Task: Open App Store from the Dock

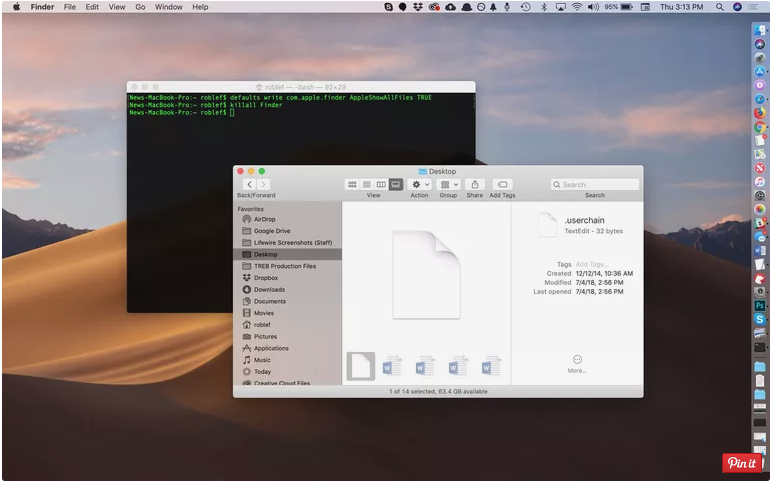Action: 760,72
